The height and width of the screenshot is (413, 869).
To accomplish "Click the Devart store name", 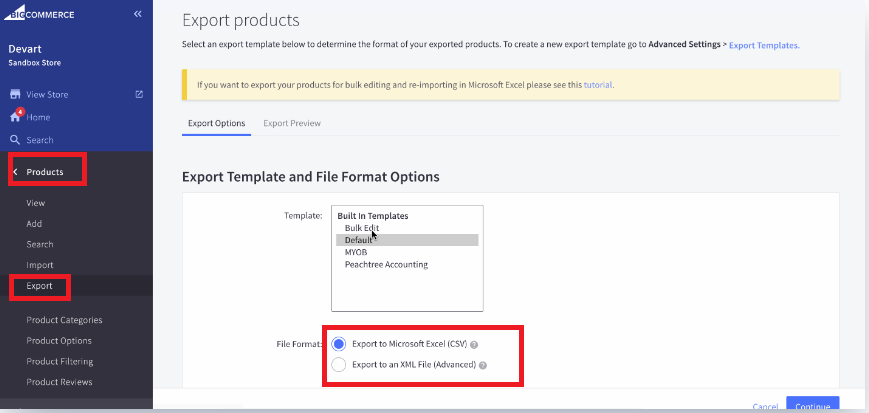I will pos(25,49).
